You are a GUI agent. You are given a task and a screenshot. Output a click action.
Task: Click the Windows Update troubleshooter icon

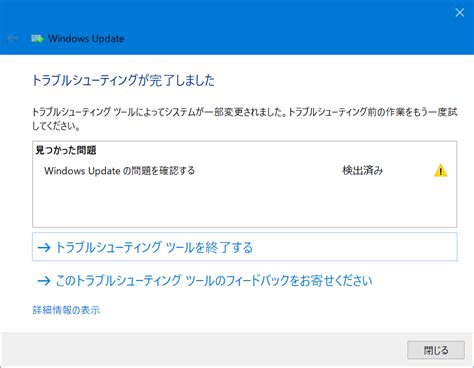(37, 38)
